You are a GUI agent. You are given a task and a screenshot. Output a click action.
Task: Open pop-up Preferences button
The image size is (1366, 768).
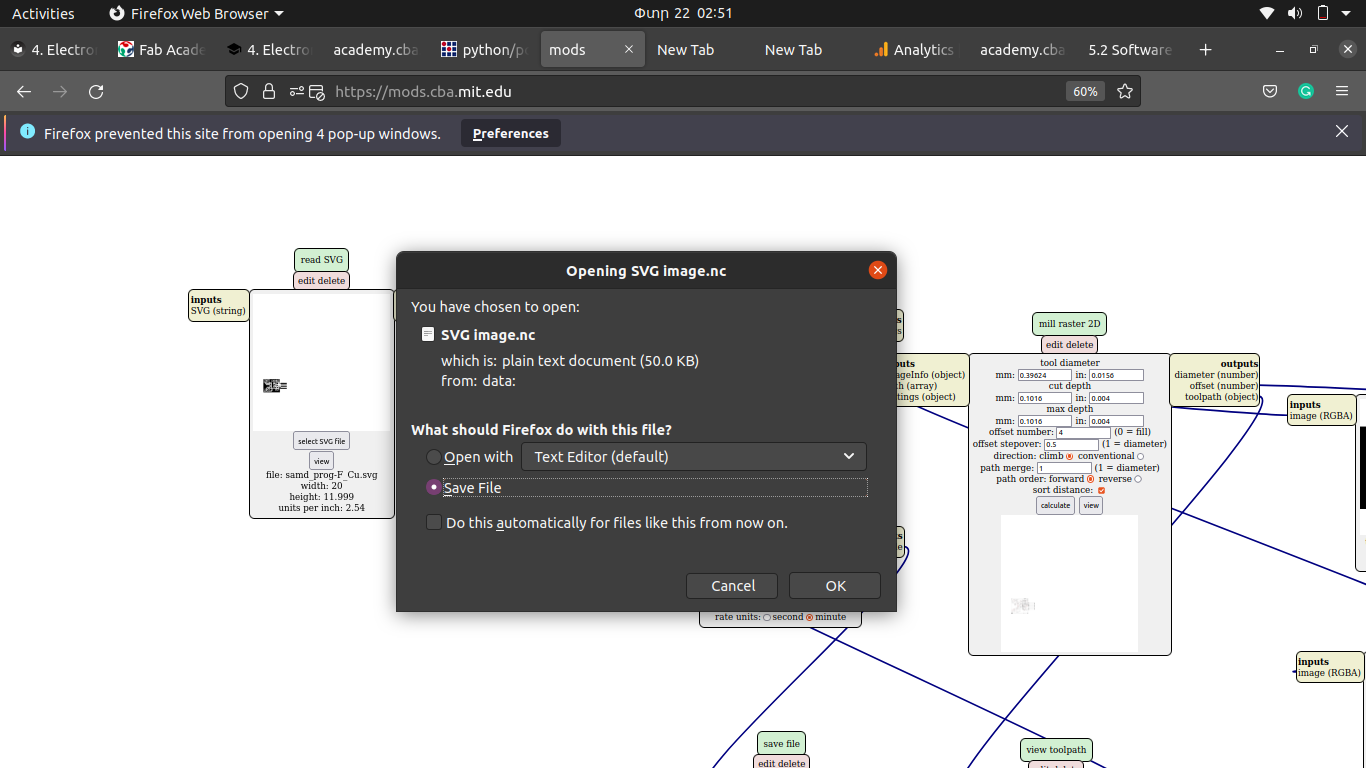(x=511, y=133)
